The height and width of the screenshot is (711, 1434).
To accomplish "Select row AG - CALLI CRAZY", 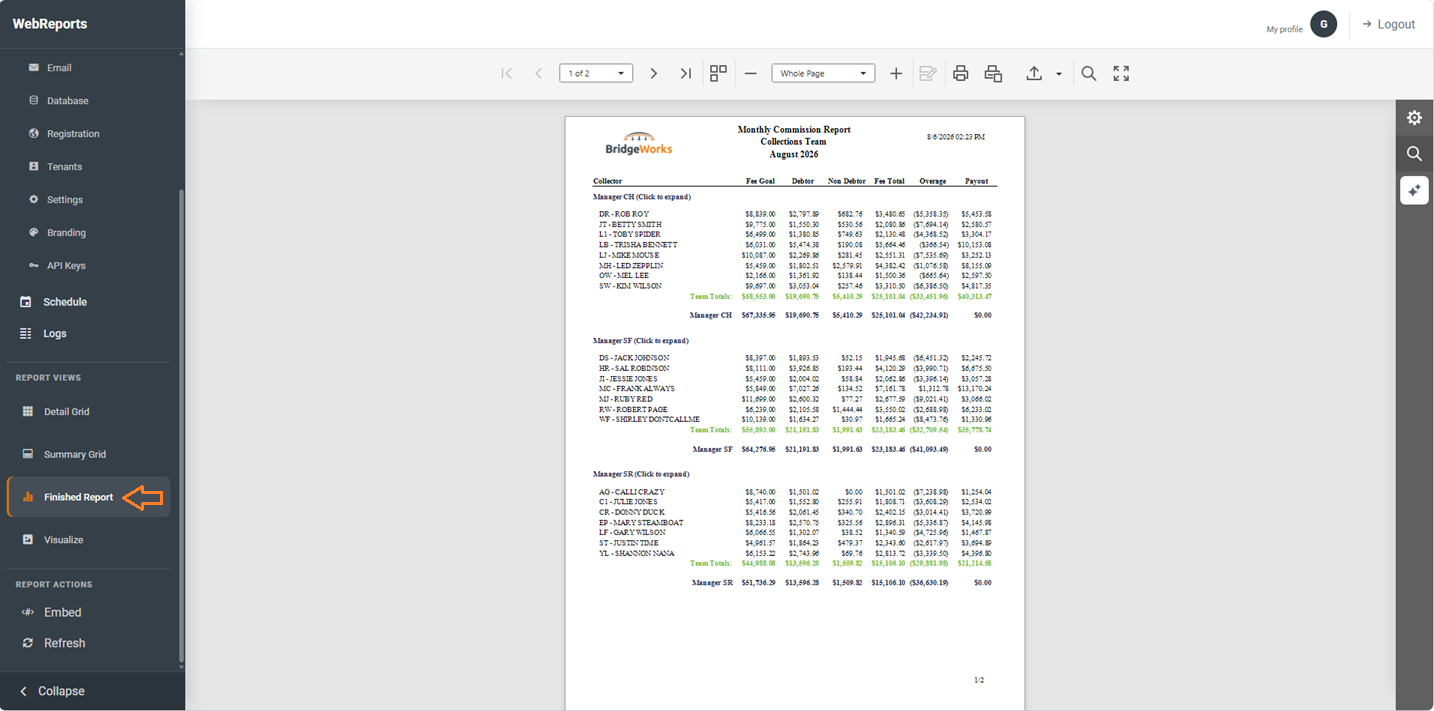I will click(795, 492).
